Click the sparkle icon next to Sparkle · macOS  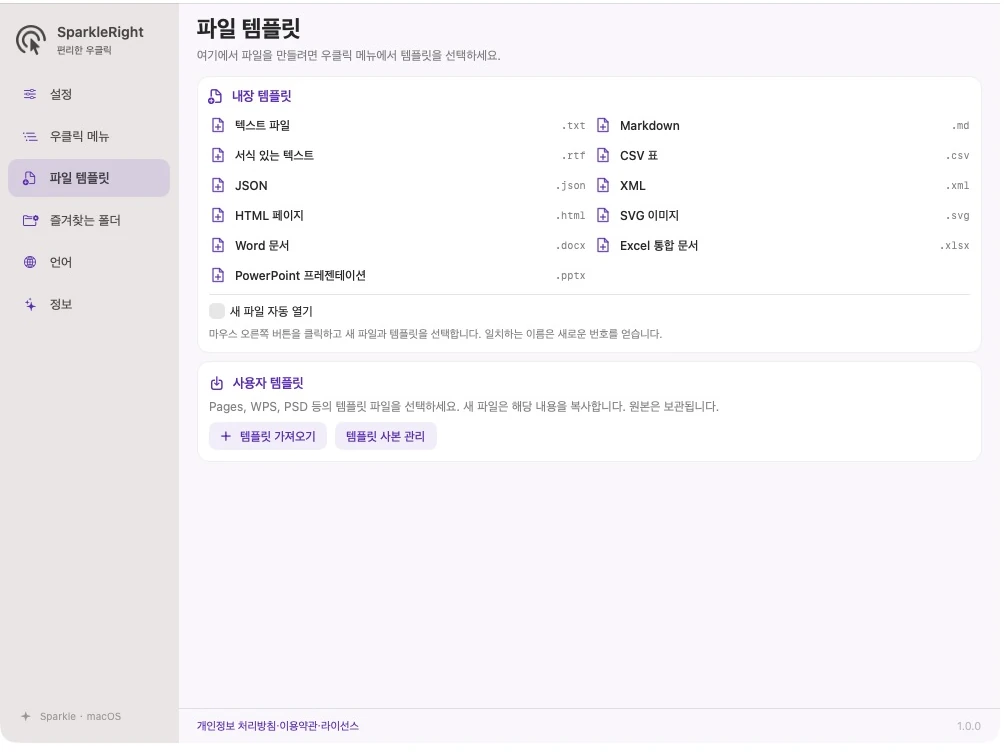coord(26,716)
